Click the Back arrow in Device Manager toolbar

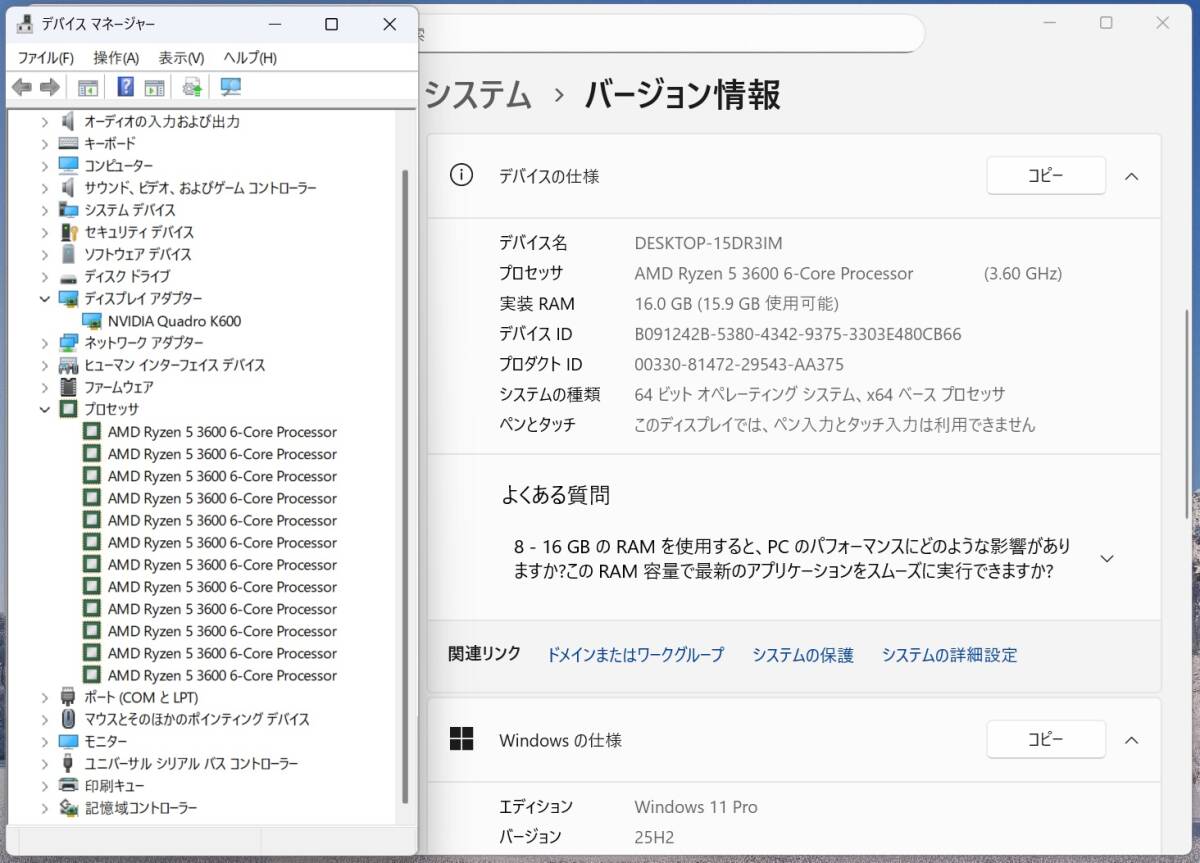click(x=22, y=88)
